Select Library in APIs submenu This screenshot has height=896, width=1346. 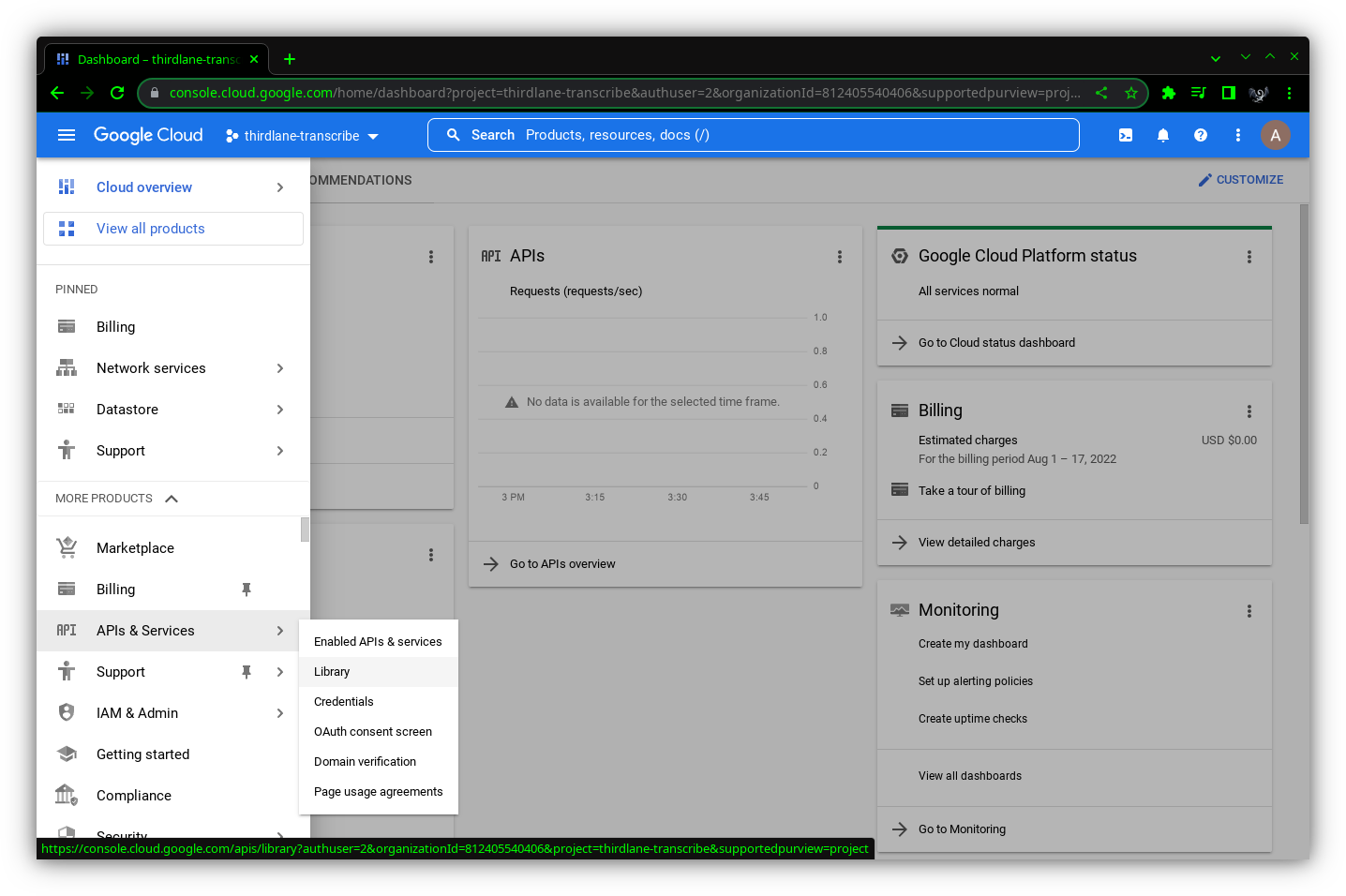pyautogui.click(x=379, y=672)
